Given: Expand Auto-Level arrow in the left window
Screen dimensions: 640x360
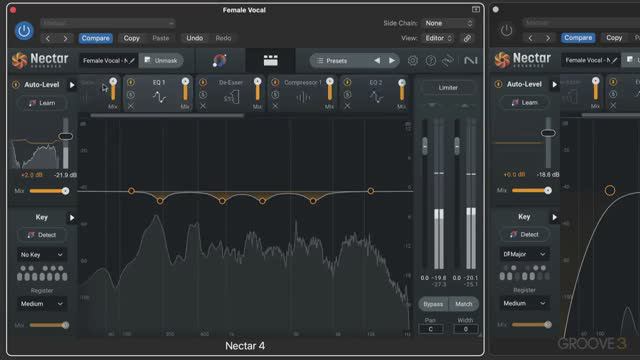Looking at the screenshot, I should 72,85.
